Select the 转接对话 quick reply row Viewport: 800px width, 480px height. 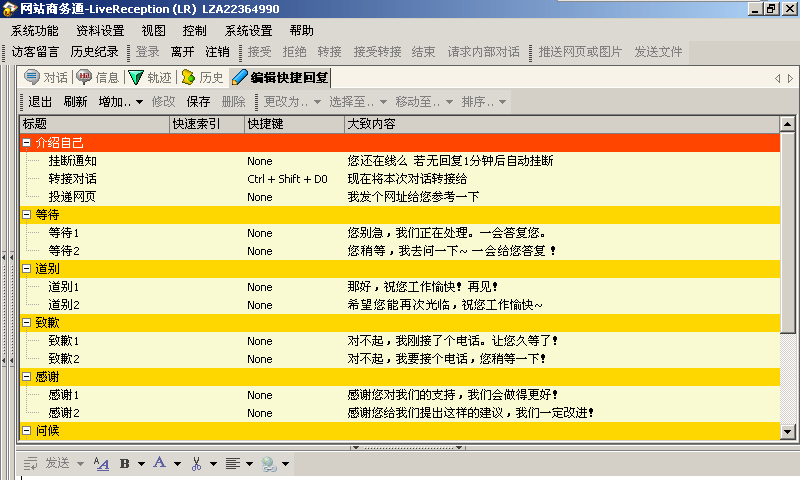point(72,179)
